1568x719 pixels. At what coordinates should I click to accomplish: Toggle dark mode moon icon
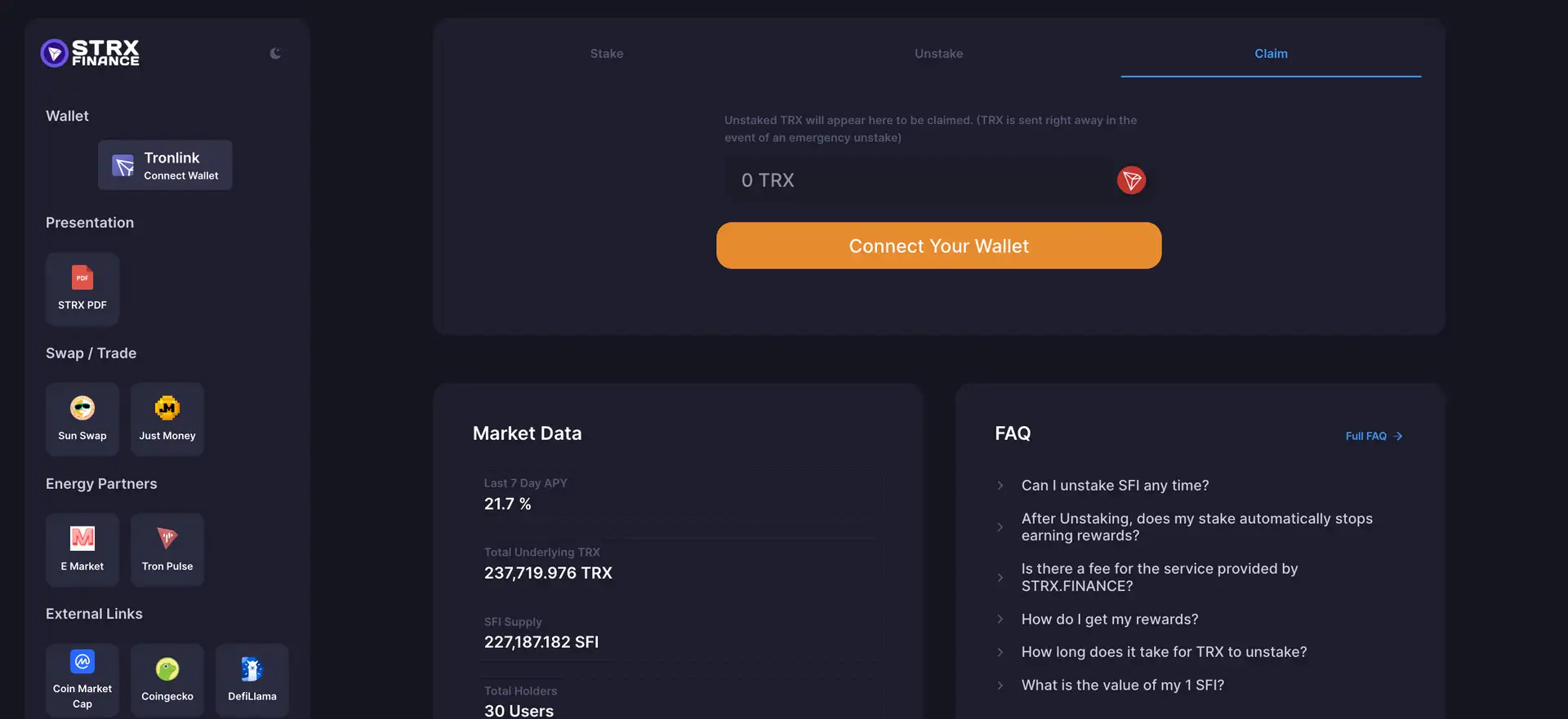[275, 54]
